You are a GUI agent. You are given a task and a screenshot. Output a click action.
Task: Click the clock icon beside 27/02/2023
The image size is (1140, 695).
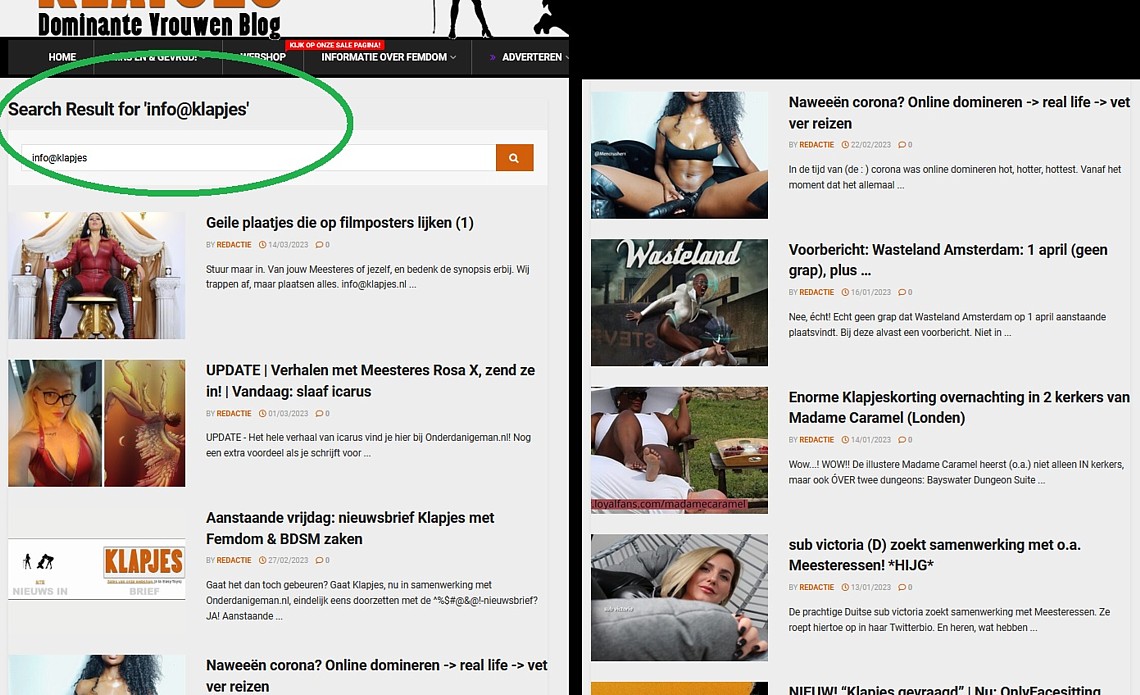[262, 561]
